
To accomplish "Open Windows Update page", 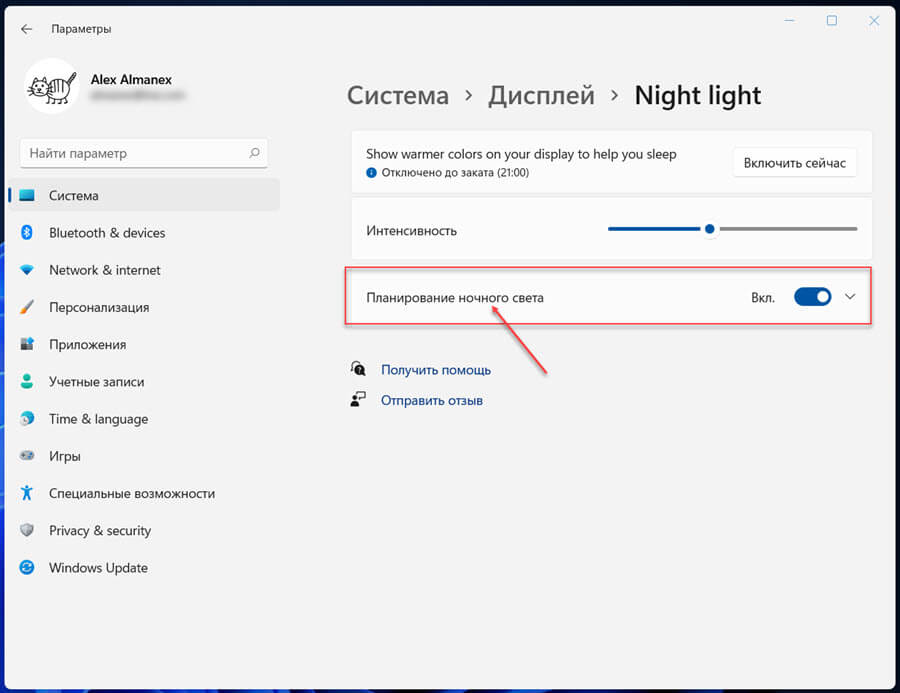I will pyautogui.click(x=143, y=567).
